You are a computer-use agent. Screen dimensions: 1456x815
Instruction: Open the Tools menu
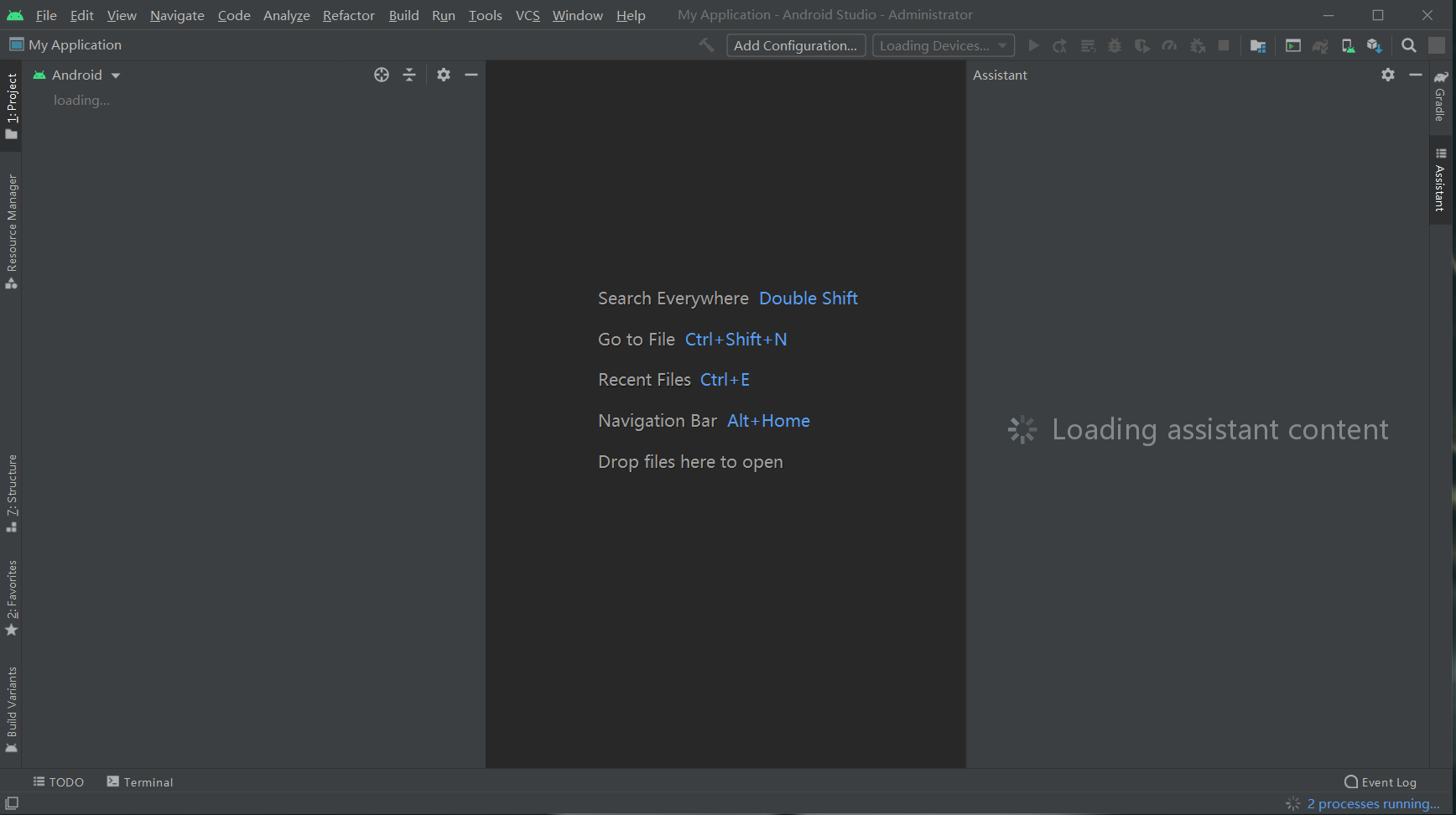coord(485,15)
